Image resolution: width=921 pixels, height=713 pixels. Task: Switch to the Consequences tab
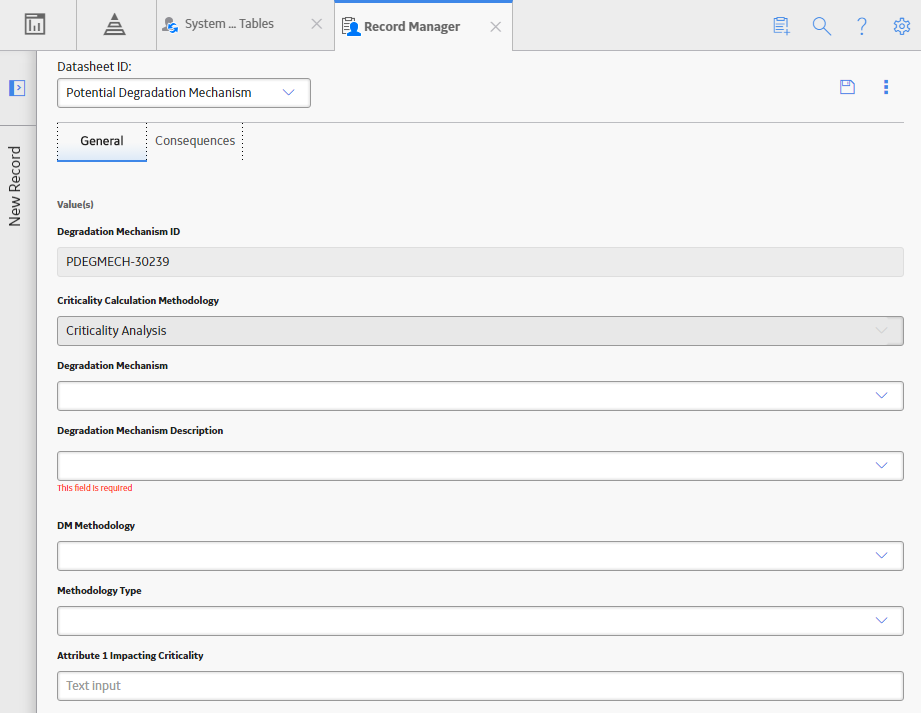[195, 141]
